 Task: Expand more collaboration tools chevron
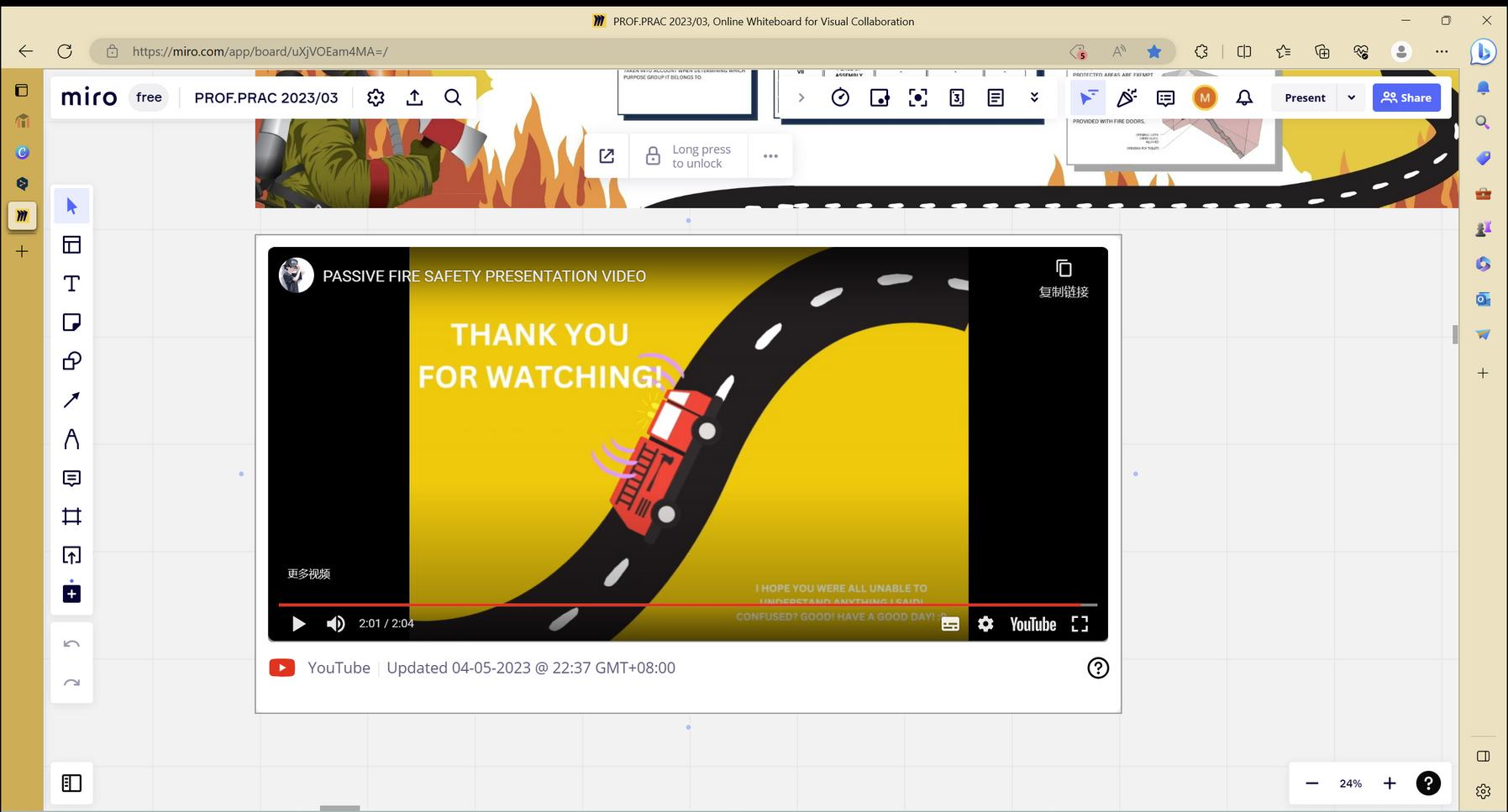(1034, 97)
